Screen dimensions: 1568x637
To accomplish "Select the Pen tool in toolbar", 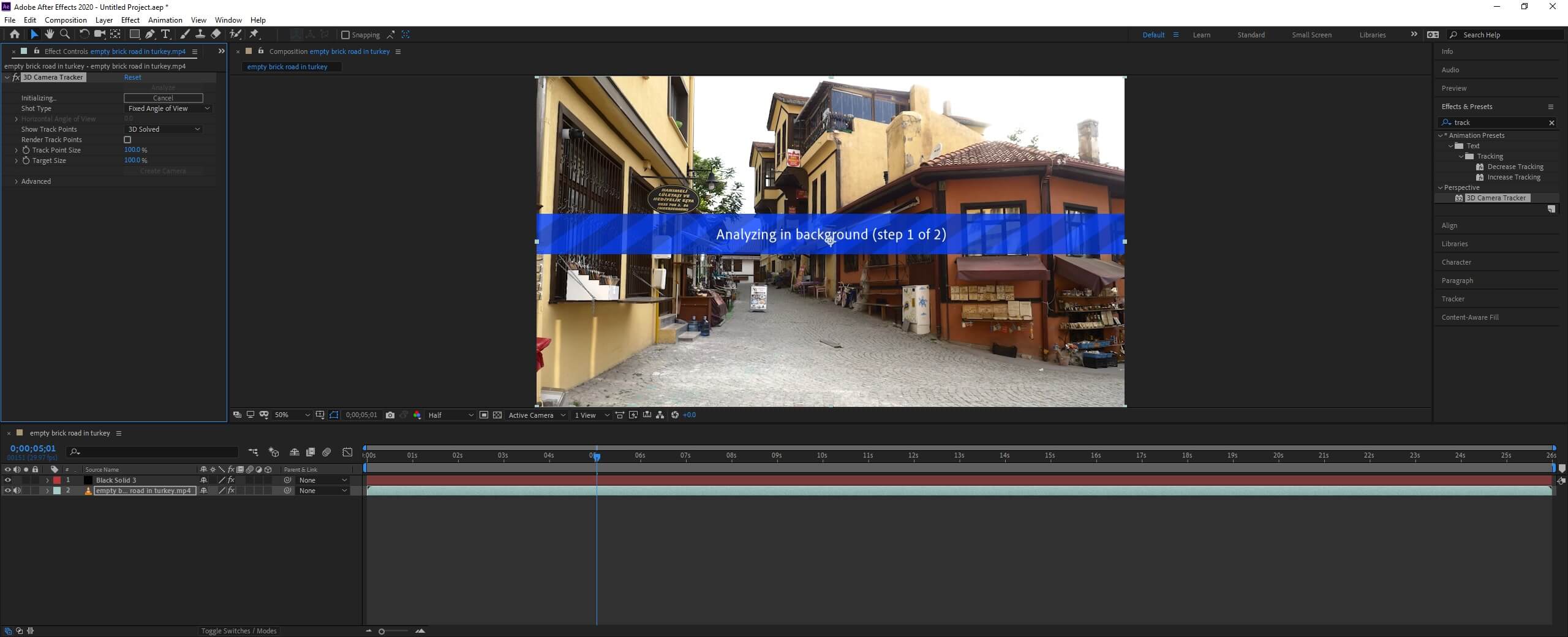I will tap(150, 34).
